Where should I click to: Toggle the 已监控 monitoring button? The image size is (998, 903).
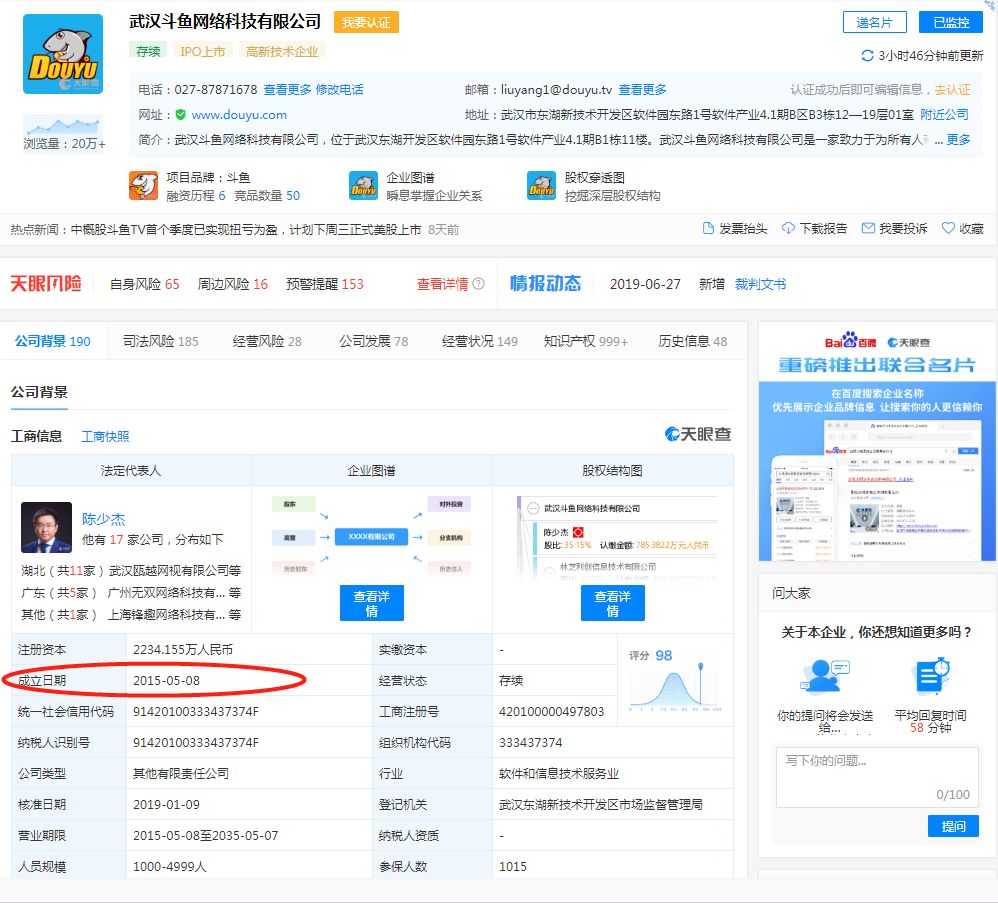tap(950, 23)
